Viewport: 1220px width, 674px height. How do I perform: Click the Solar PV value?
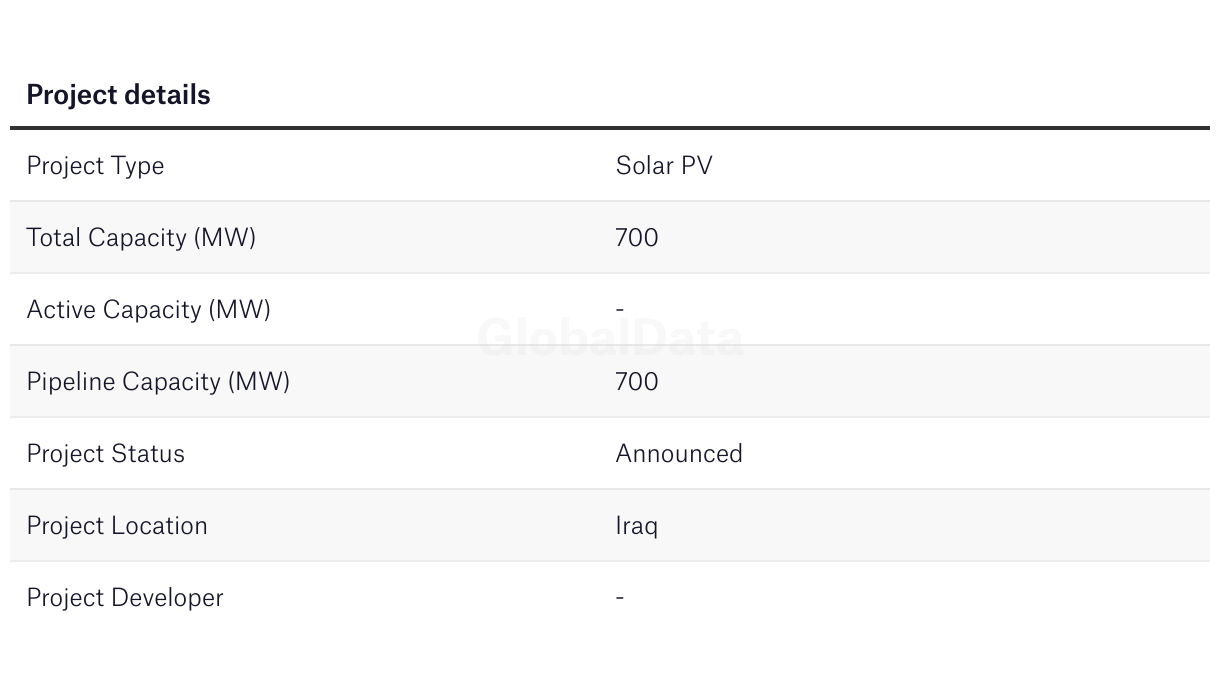pos(664,166)
